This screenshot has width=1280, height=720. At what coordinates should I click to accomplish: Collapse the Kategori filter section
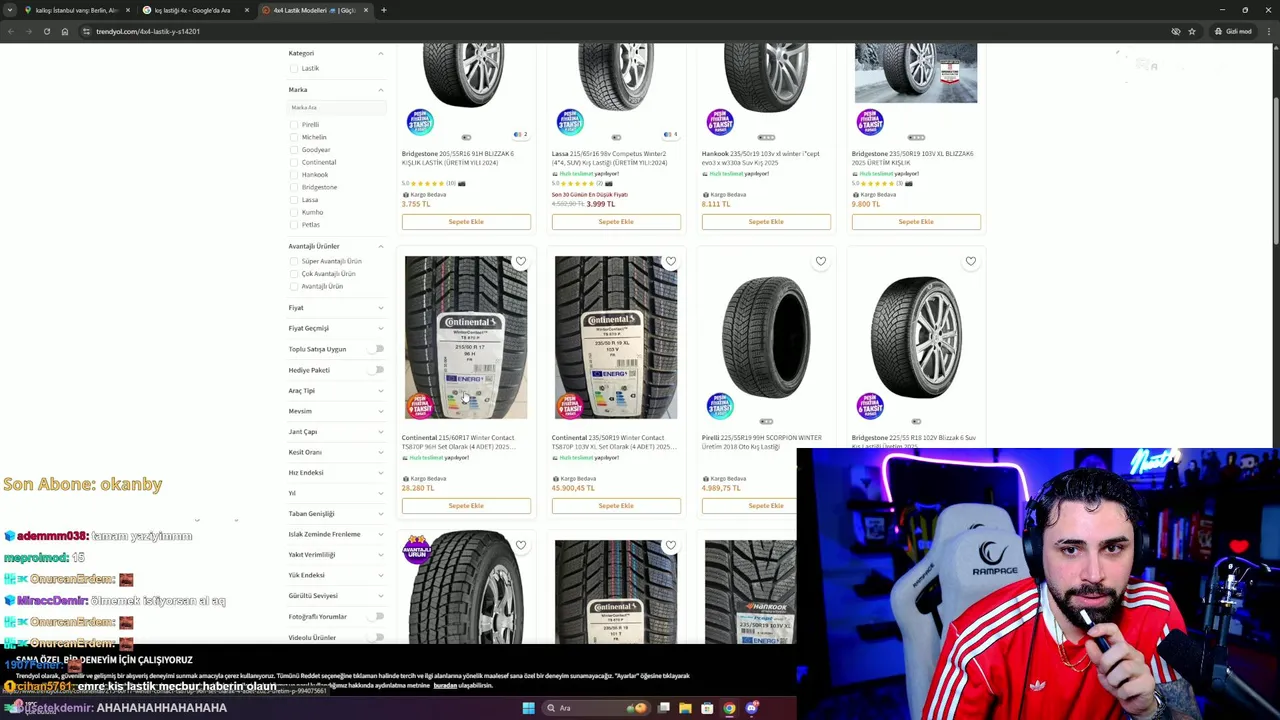tap(380, 53)
